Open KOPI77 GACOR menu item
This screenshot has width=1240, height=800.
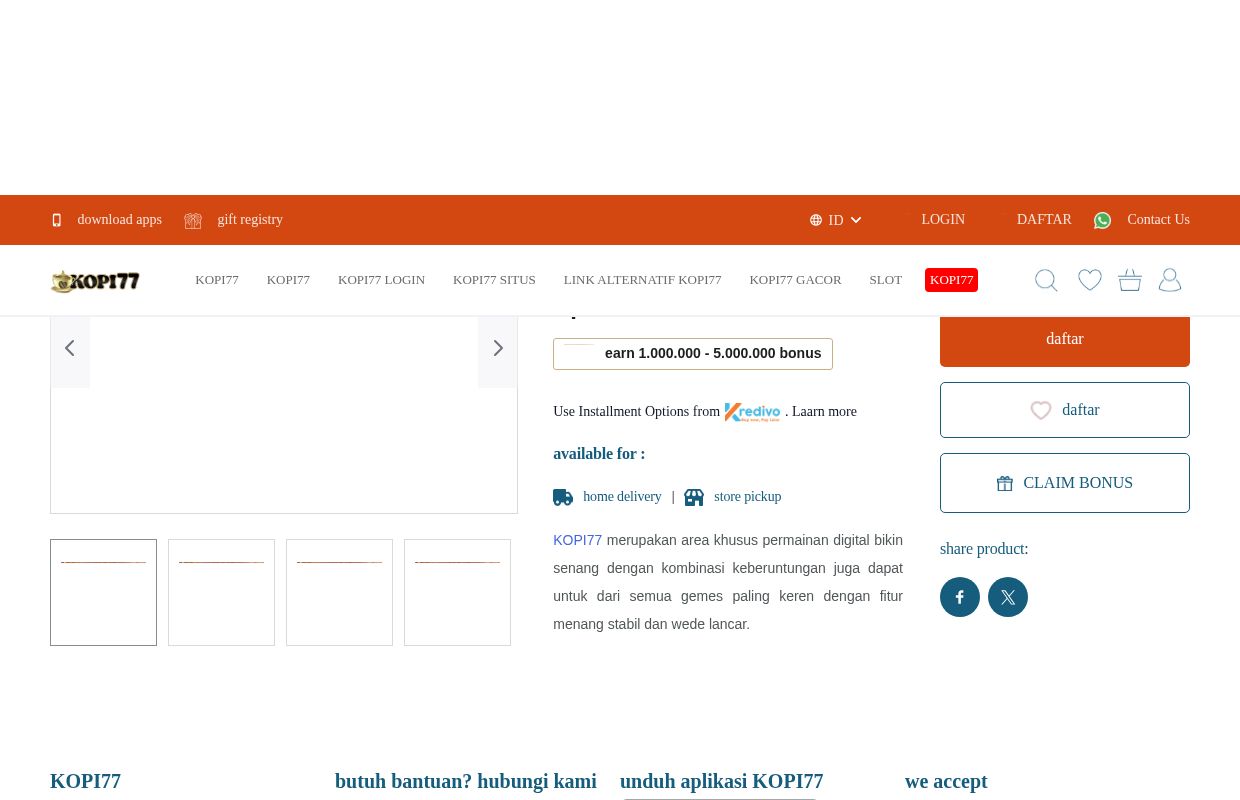pos(795,280)
